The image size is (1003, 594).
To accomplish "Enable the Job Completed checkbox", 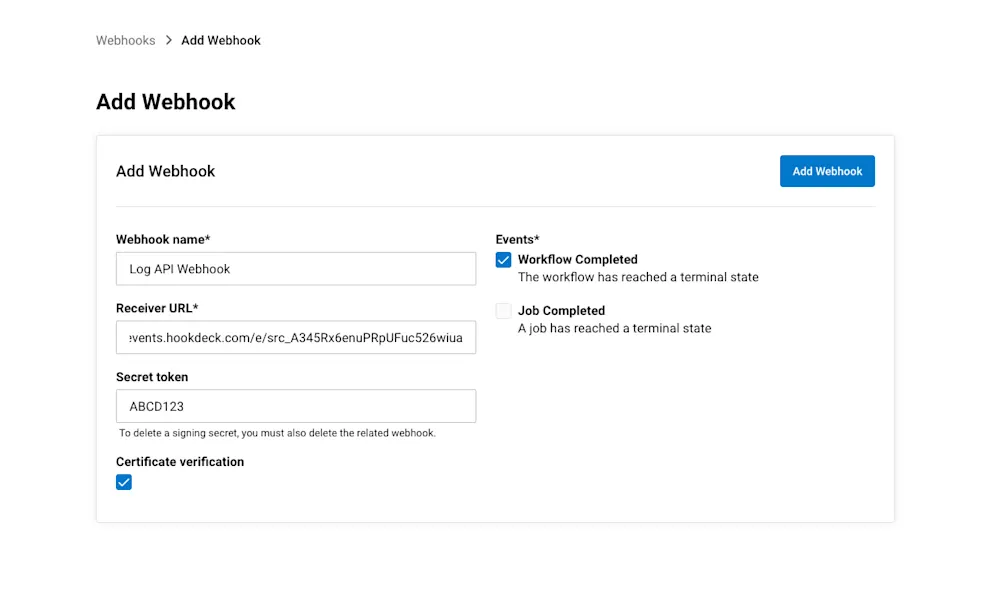I will [503, 310].
